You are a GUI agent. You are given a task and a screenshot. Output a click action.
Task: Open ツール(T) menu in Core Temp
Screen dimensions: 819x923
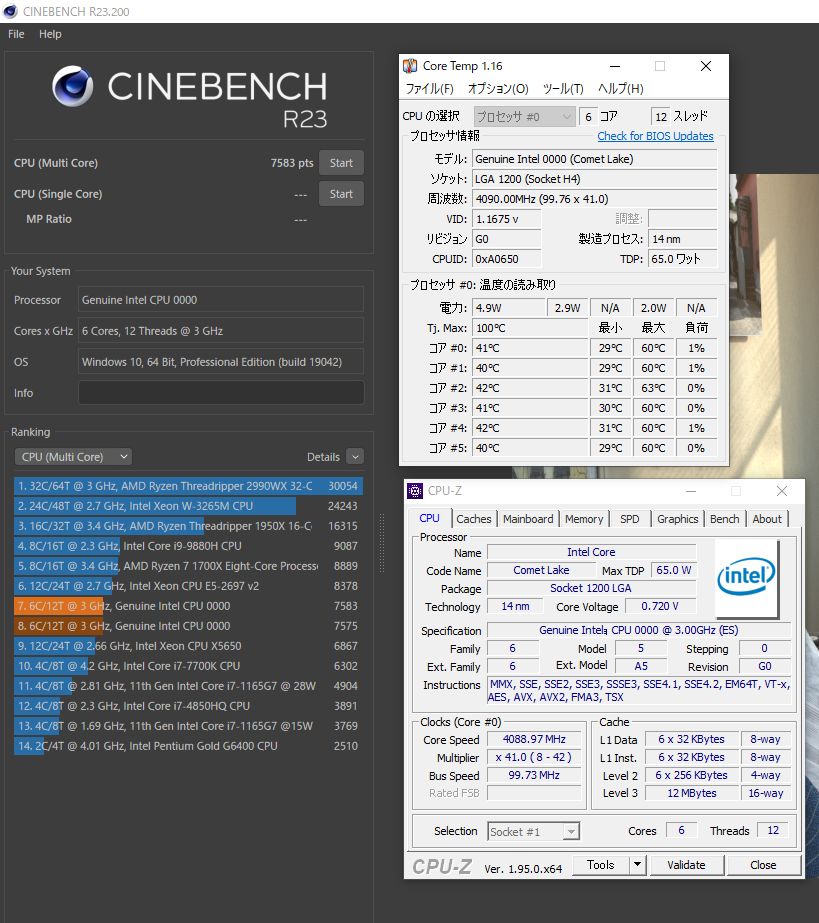[x=563, y=88]
